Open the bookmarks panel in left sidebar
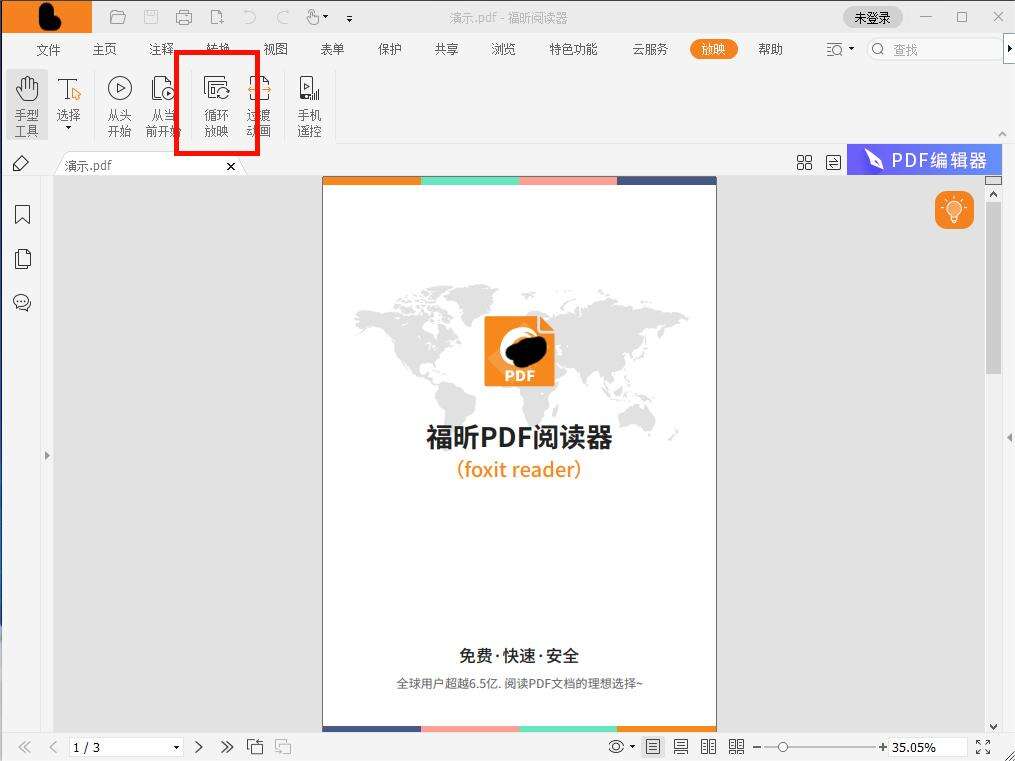The width and height of the screenshot is (1015, 761). click(22, 214)
